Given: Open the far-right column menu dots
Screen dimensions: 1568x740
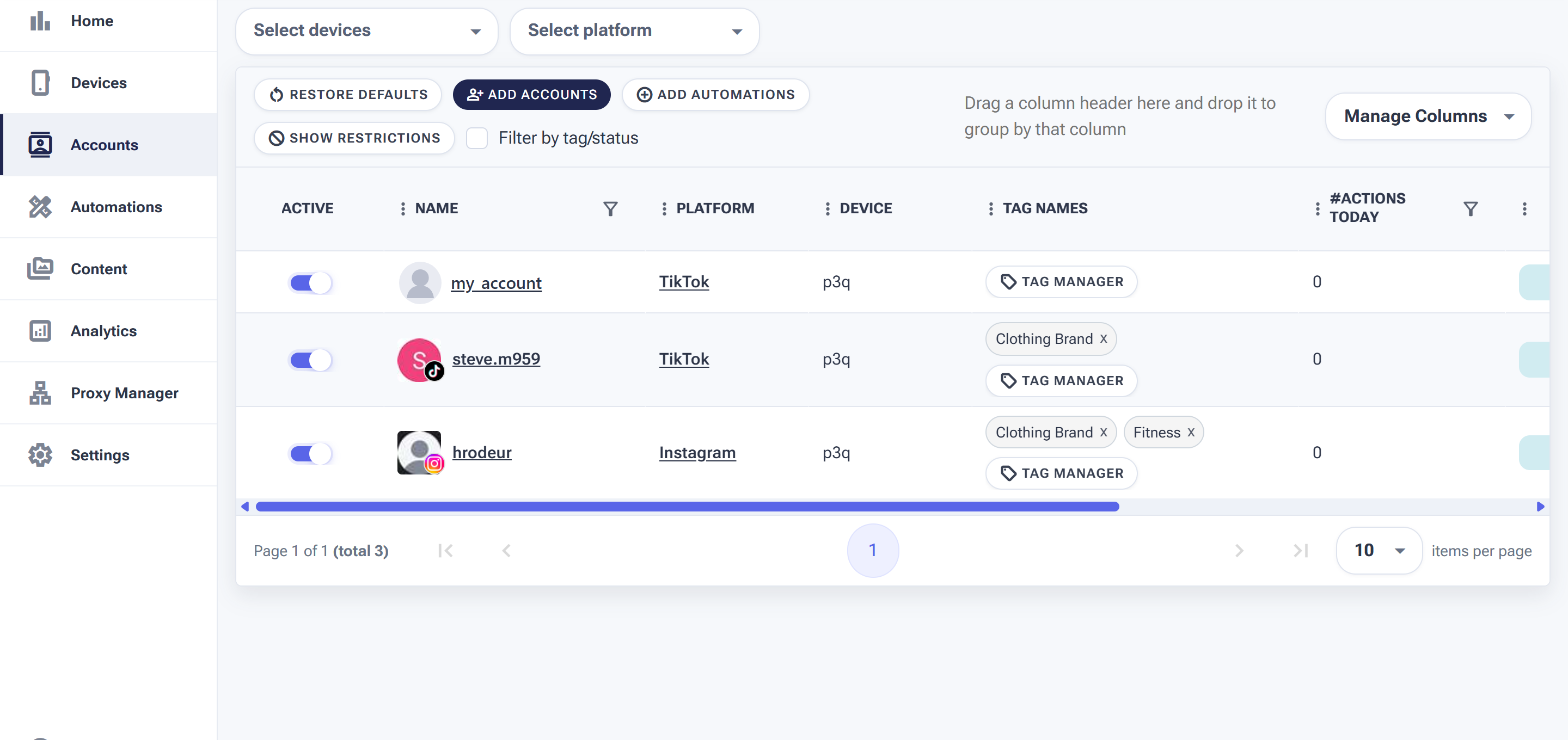Looking at the screenshot, I should (1524, 209).
